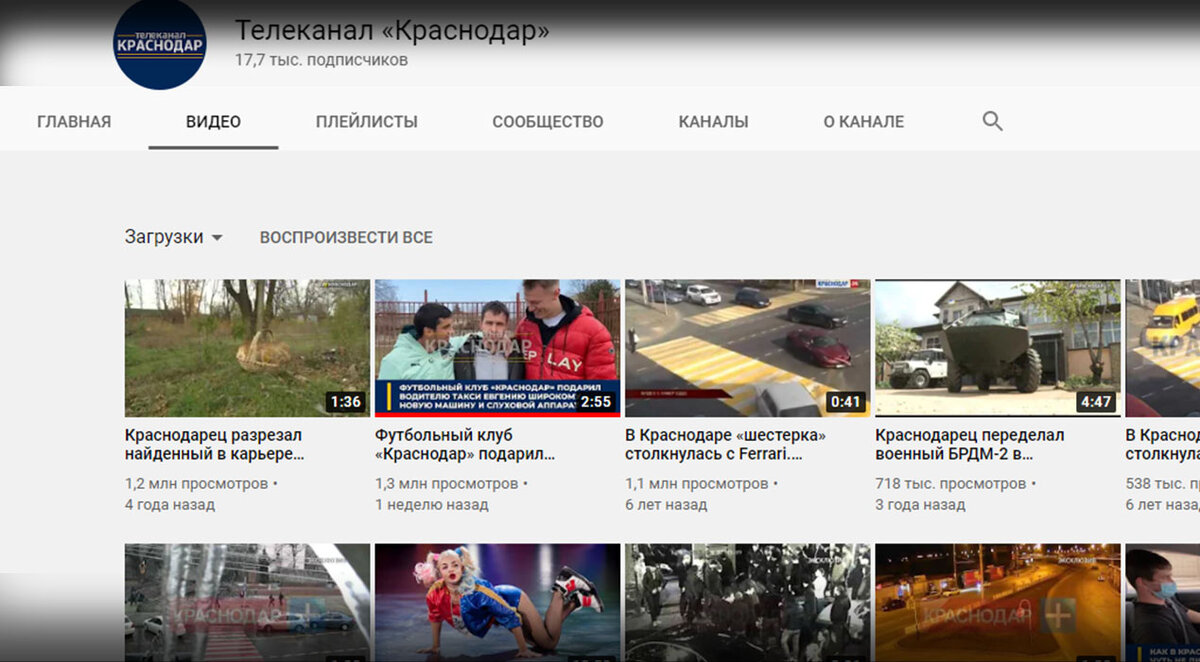The height and width of the screenshot is (662, 1200).
Task: Select the ВИДЕО tab
Action: pyautogui.click(x=213, y=122)
